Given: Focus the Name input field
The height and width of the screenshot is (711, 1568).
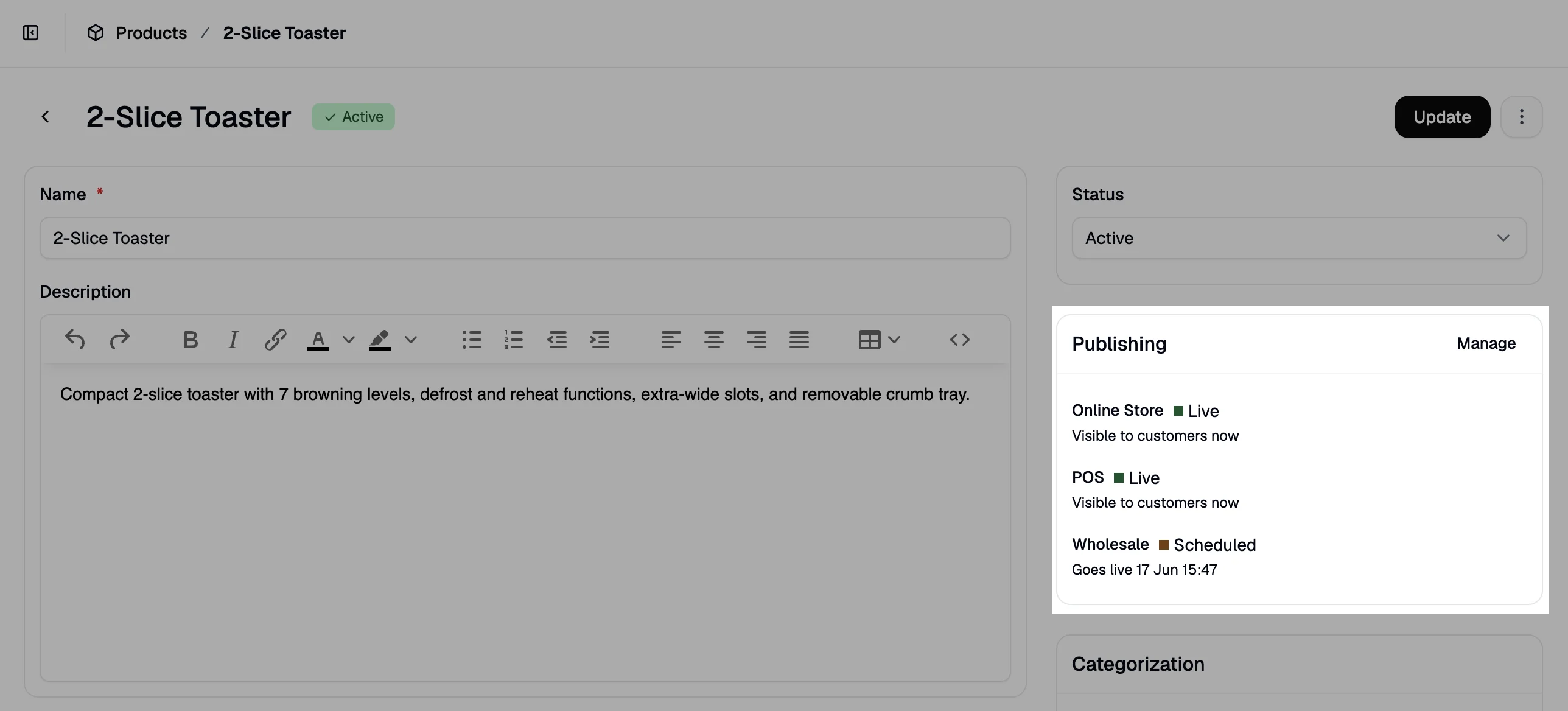Looking at the screenshot, I should coord(525,238).
